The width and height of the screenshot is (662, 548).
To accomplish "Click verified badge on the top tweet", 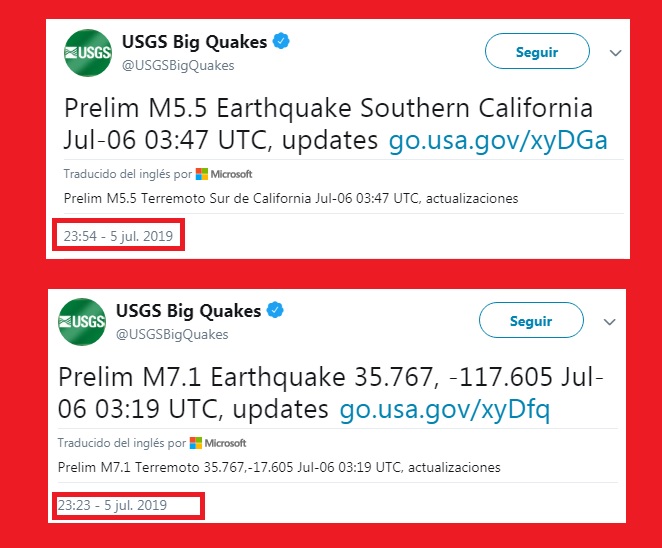I will pos(283,42).
